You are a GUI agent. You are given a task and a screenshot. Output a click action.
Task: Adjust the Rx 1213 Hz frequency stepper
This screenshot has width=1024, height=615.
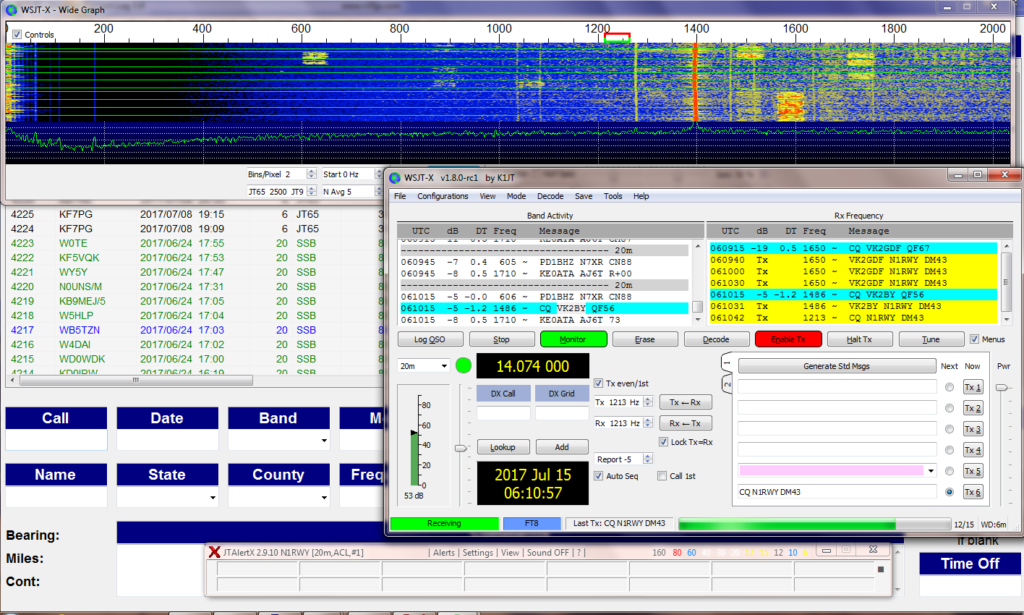click(648, 423)
